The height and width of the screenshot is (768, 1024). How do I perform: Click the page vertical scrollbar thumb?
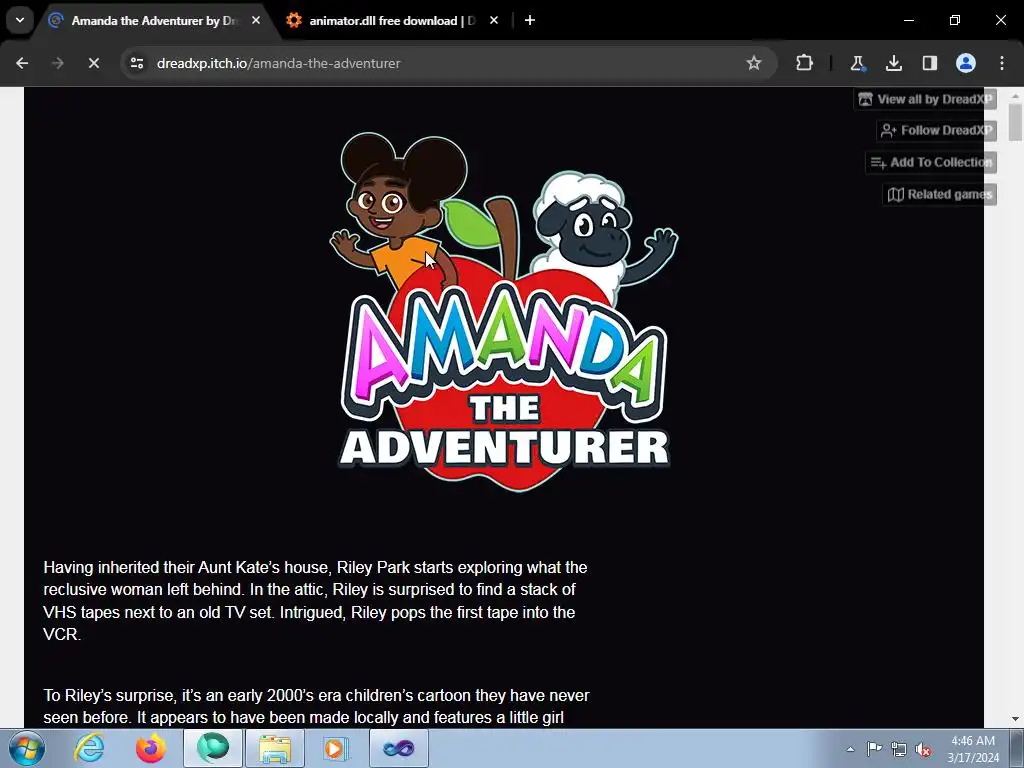coord(1015,122)
